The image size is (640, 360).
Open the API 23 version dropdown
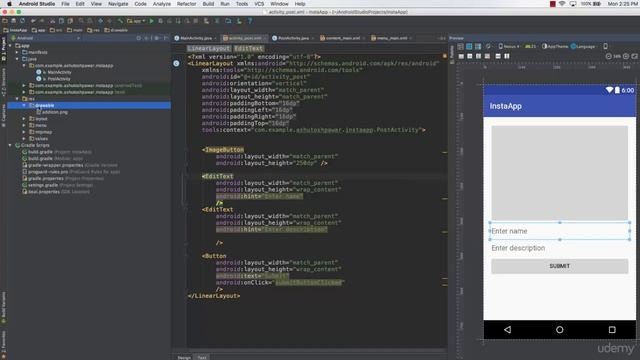531,47
